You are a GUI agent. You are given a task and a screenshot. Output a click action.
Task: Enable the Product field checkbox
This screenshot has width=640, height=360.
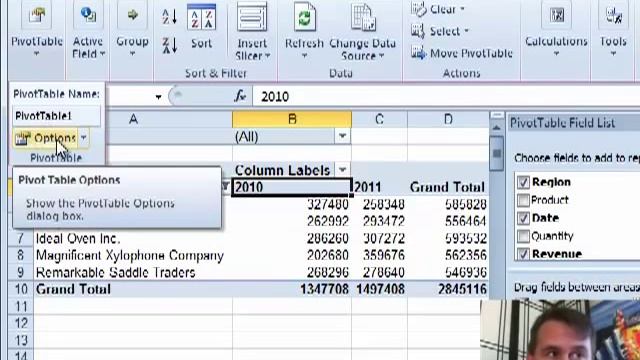(x=523, y=200)
